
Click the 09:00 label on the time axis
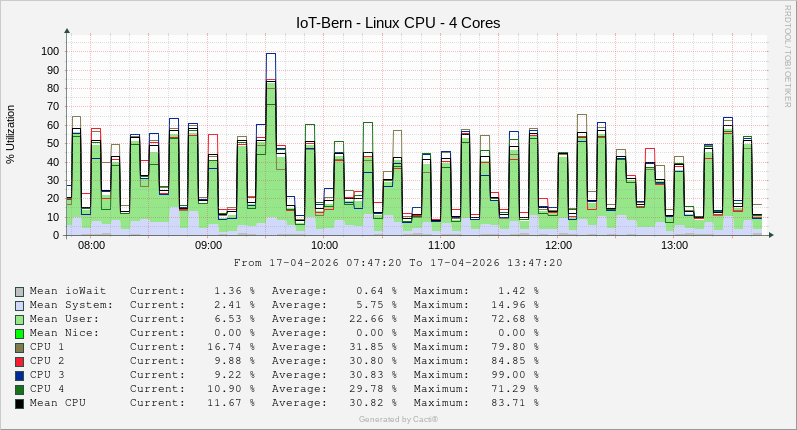pos(208,245)
